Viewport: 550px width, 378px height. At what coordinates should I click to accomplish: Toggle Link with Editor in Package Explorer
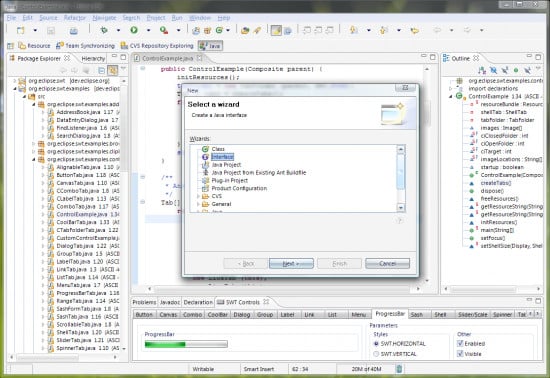pyautogui.click(x=113, y=70)
